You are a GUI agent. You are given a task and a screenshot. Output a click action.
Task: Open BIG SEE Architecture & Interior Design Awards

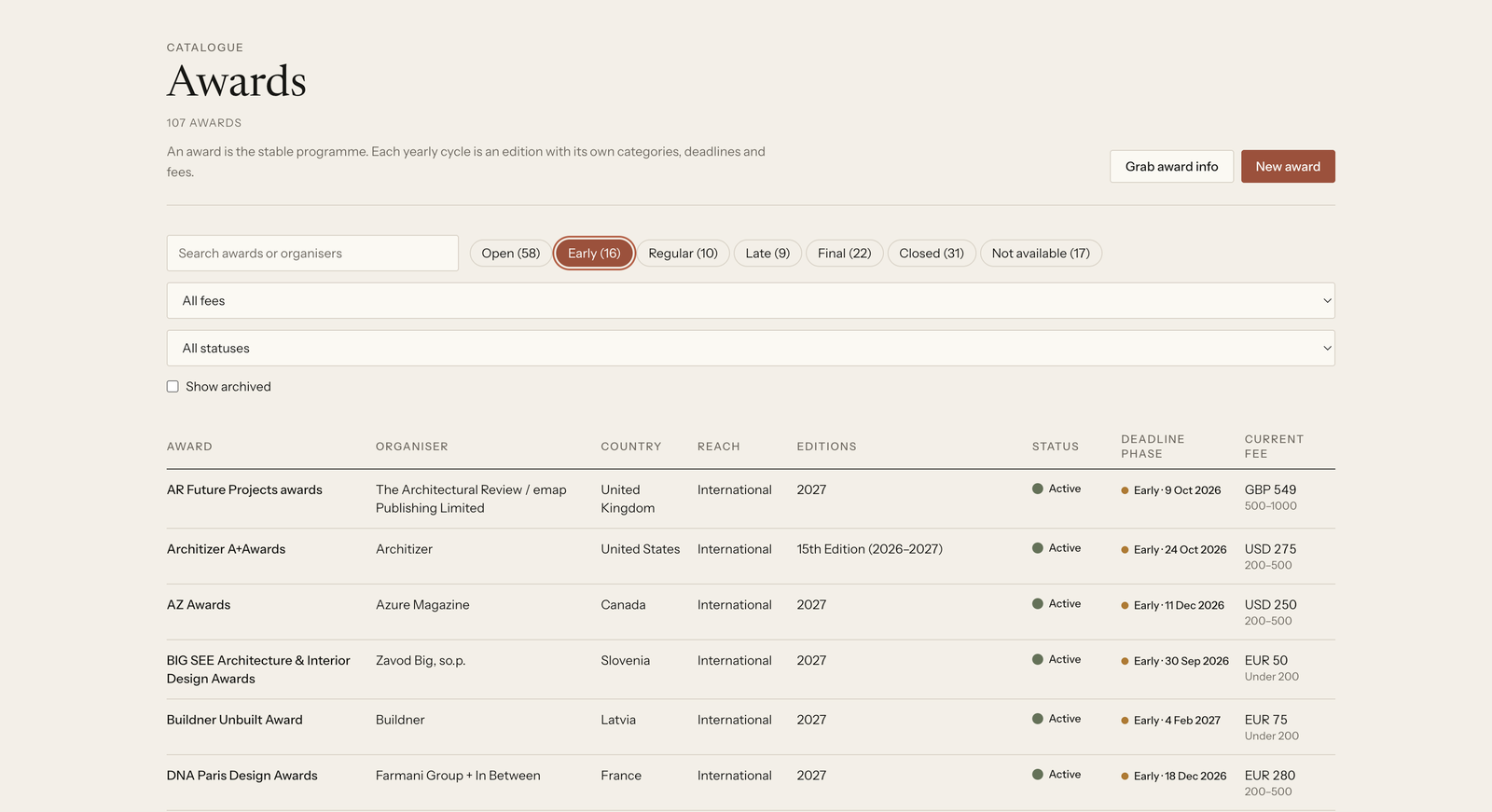(258, 669)
